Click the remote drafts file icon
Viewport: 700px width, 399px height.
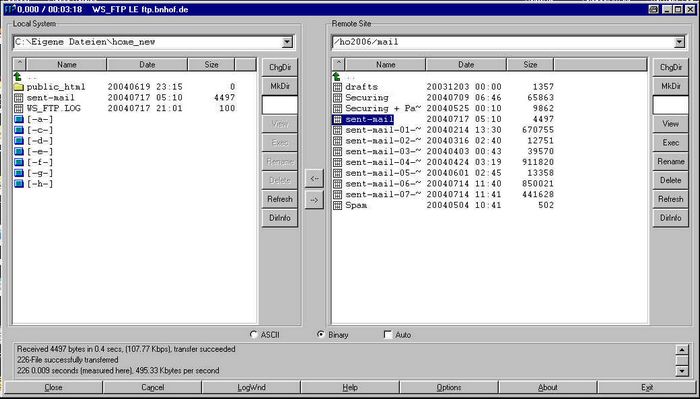[x=338, y=87]
